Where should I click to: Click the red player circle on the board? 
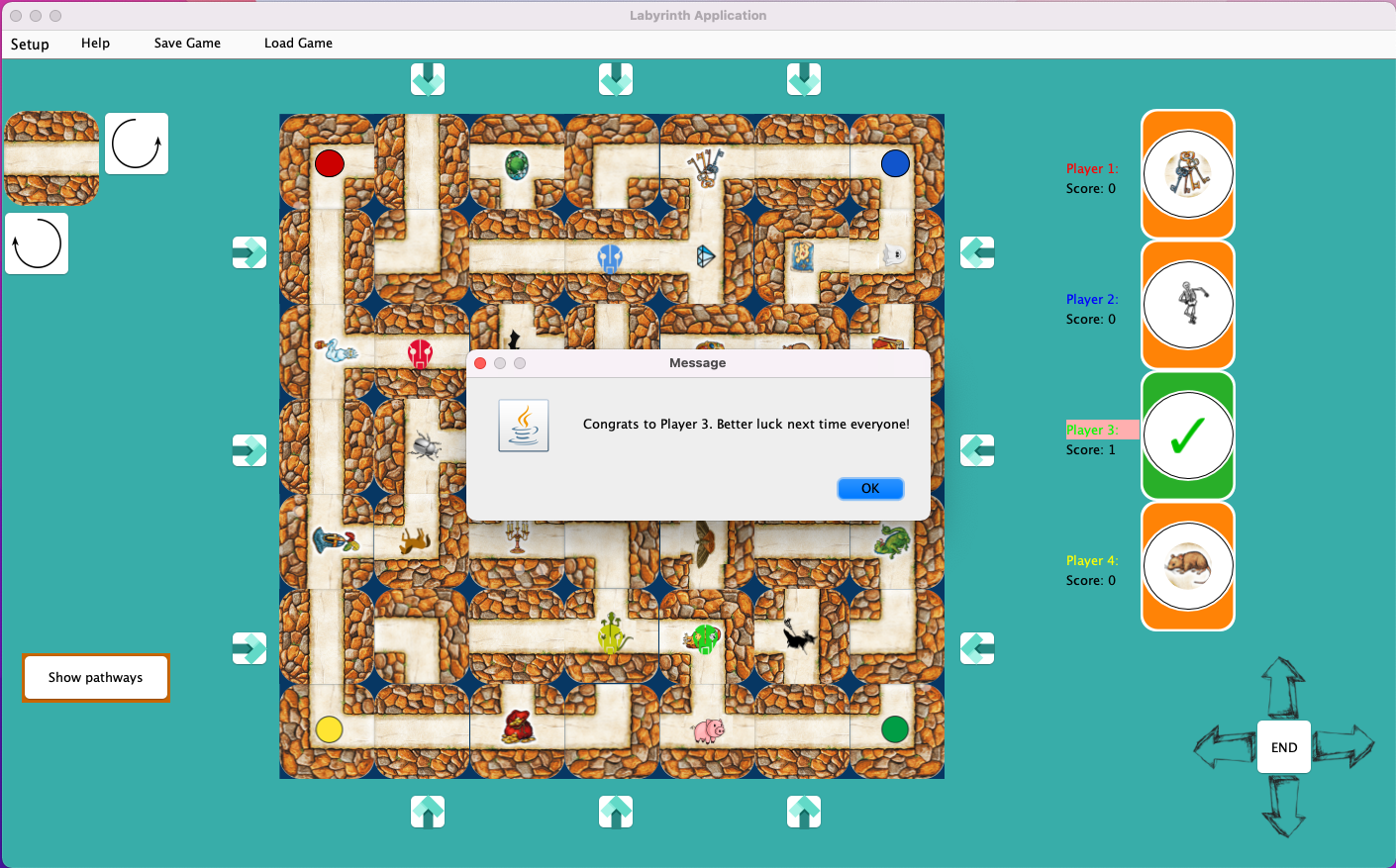click(x=330, y=163)
